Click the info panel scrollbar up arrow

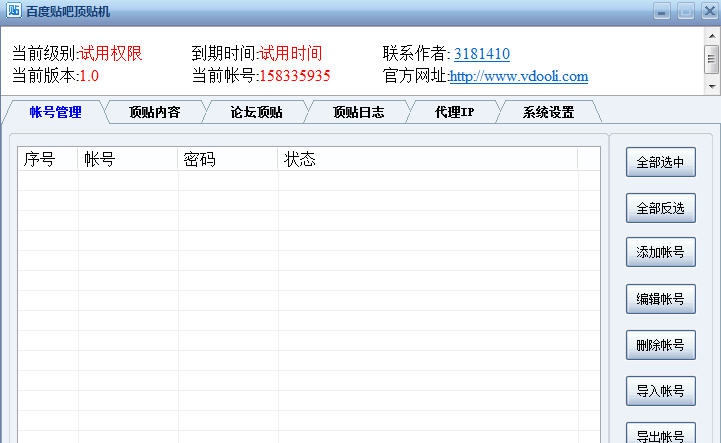[712, 35]
